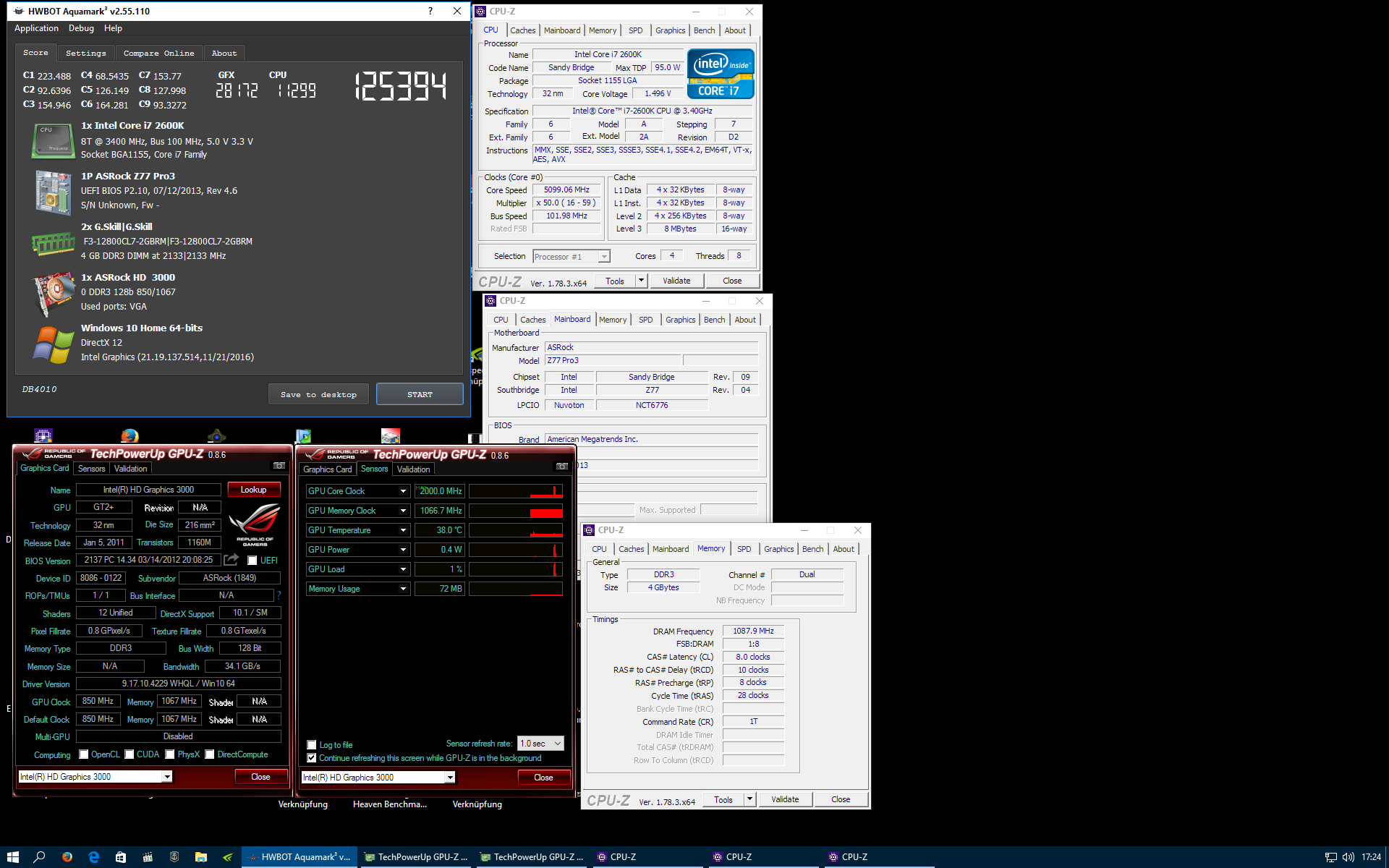
Task: Expand the GPU Load sensor dropdown
Action: 404,569
